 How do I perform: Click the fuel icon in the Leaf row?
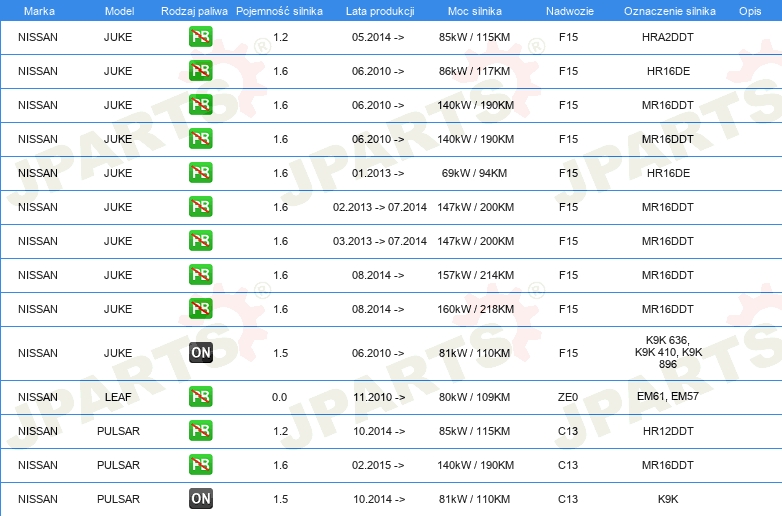click(200, 397)
